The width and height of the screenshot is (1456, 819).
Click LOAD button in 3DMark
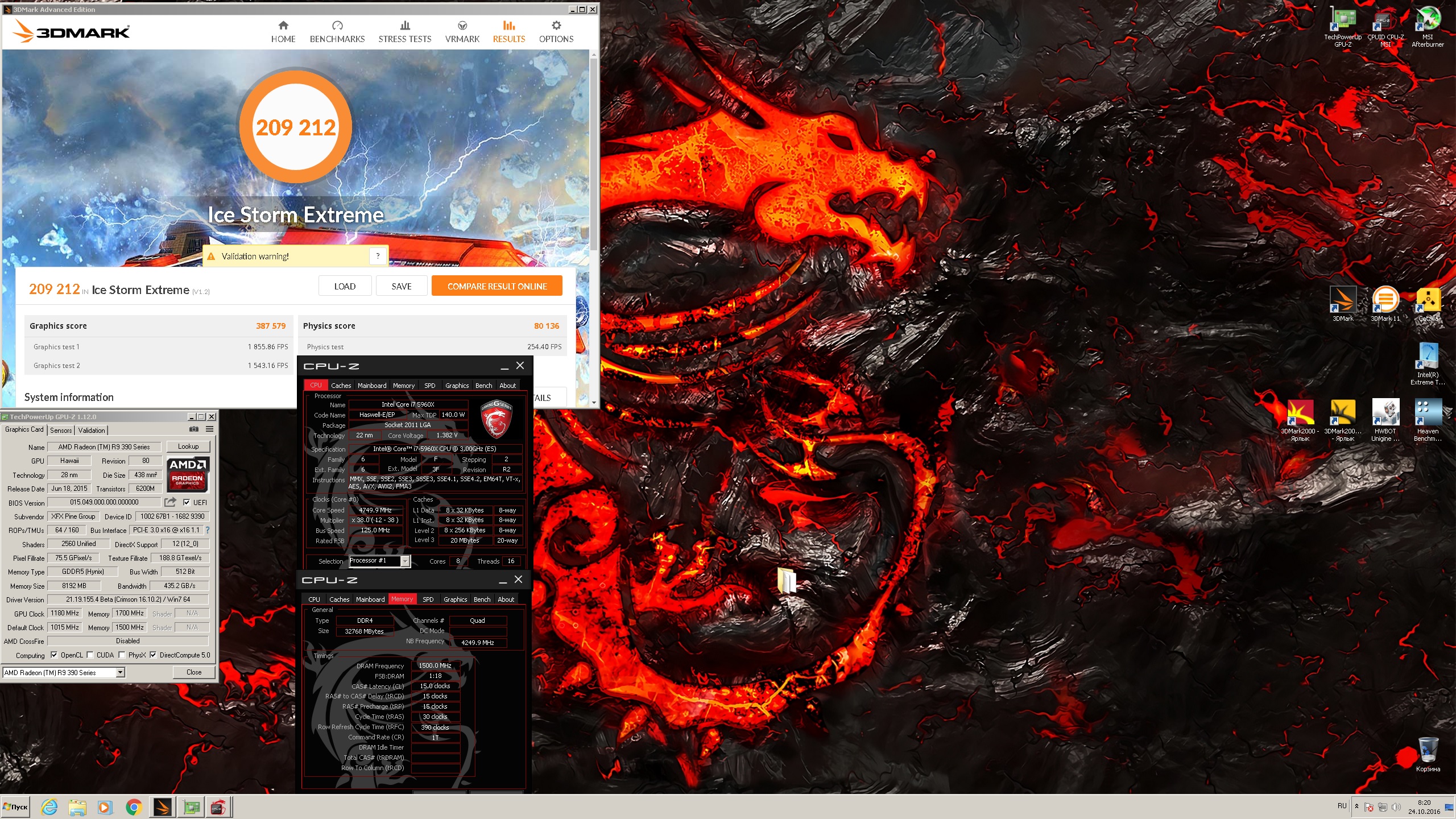[x=345, y=286]
